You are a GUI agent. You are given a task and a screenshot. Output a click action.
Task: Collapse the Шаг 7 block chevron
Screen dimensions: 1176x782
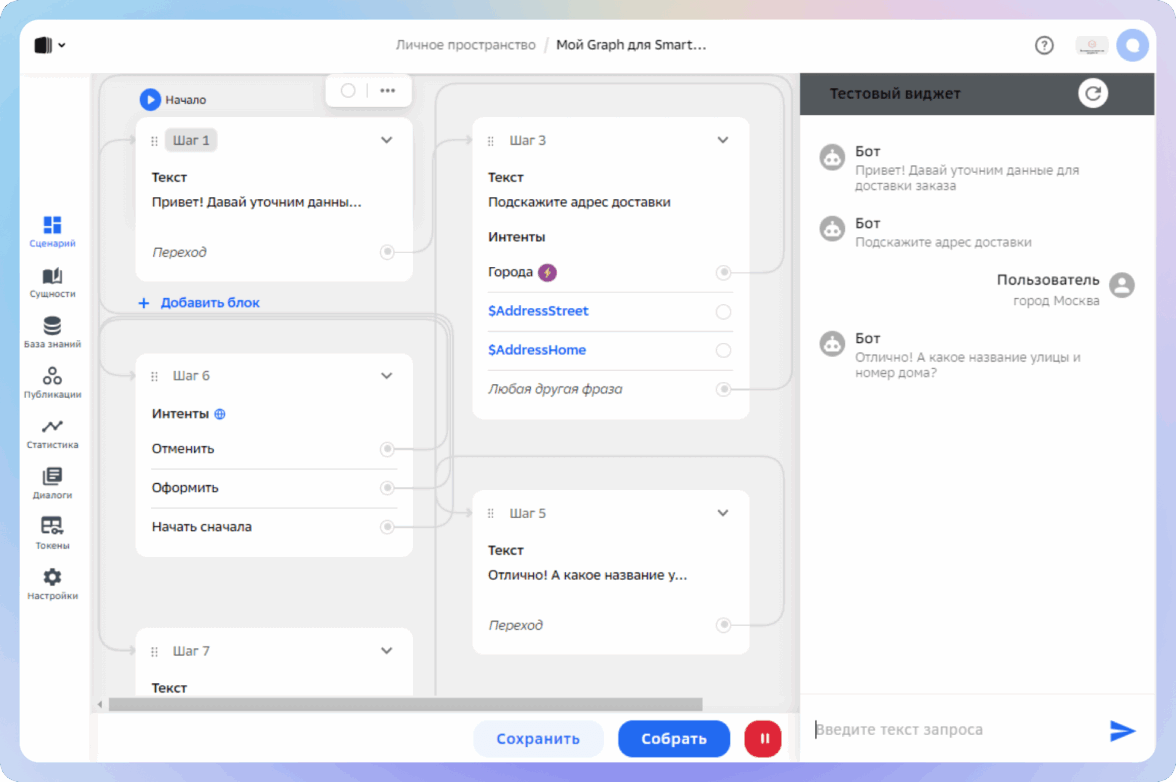pyautogui.click(x=386, y=651)
